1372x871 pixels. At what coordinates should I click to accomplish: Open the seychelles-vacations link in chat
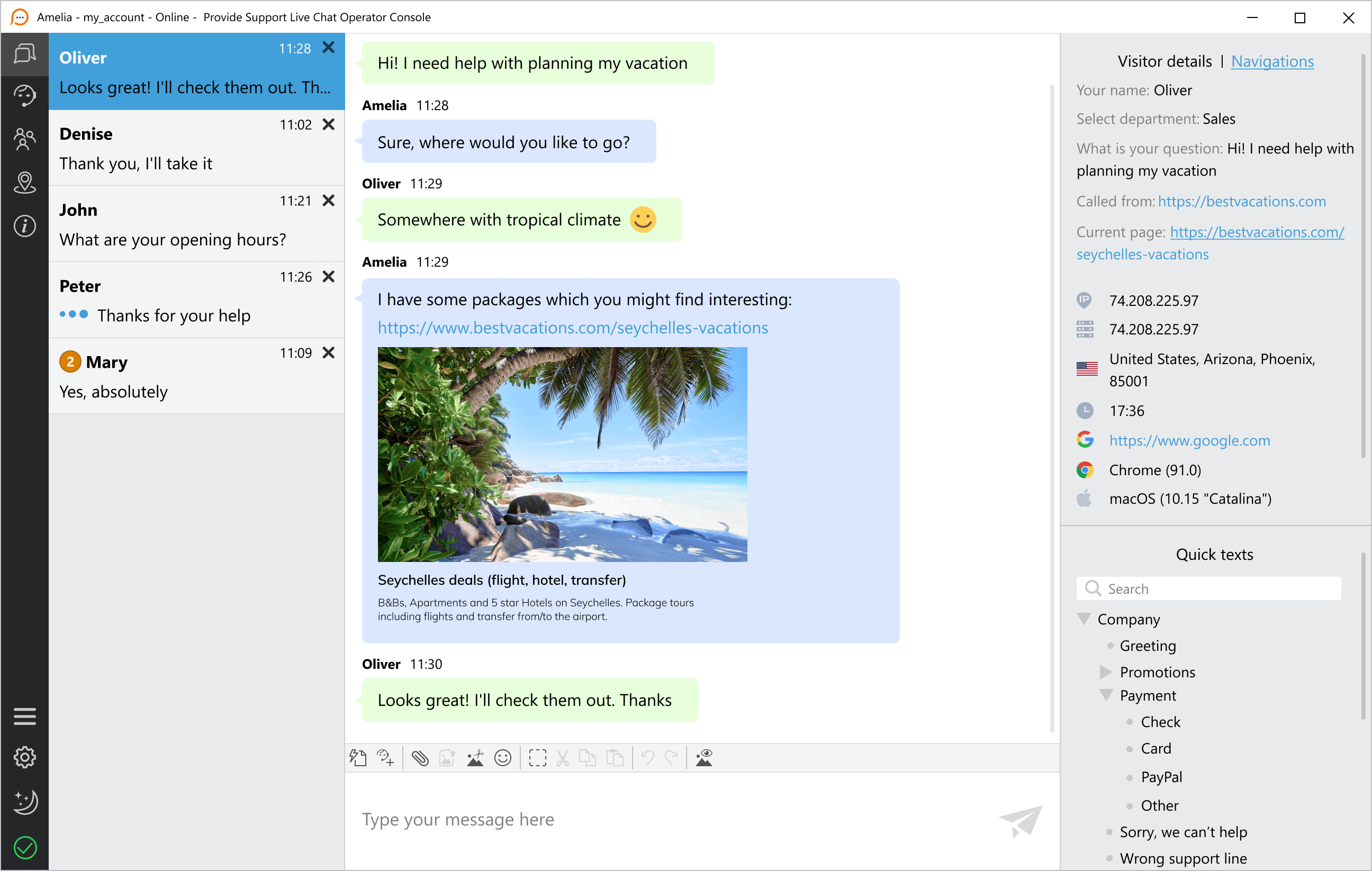[x=572, y=328]
